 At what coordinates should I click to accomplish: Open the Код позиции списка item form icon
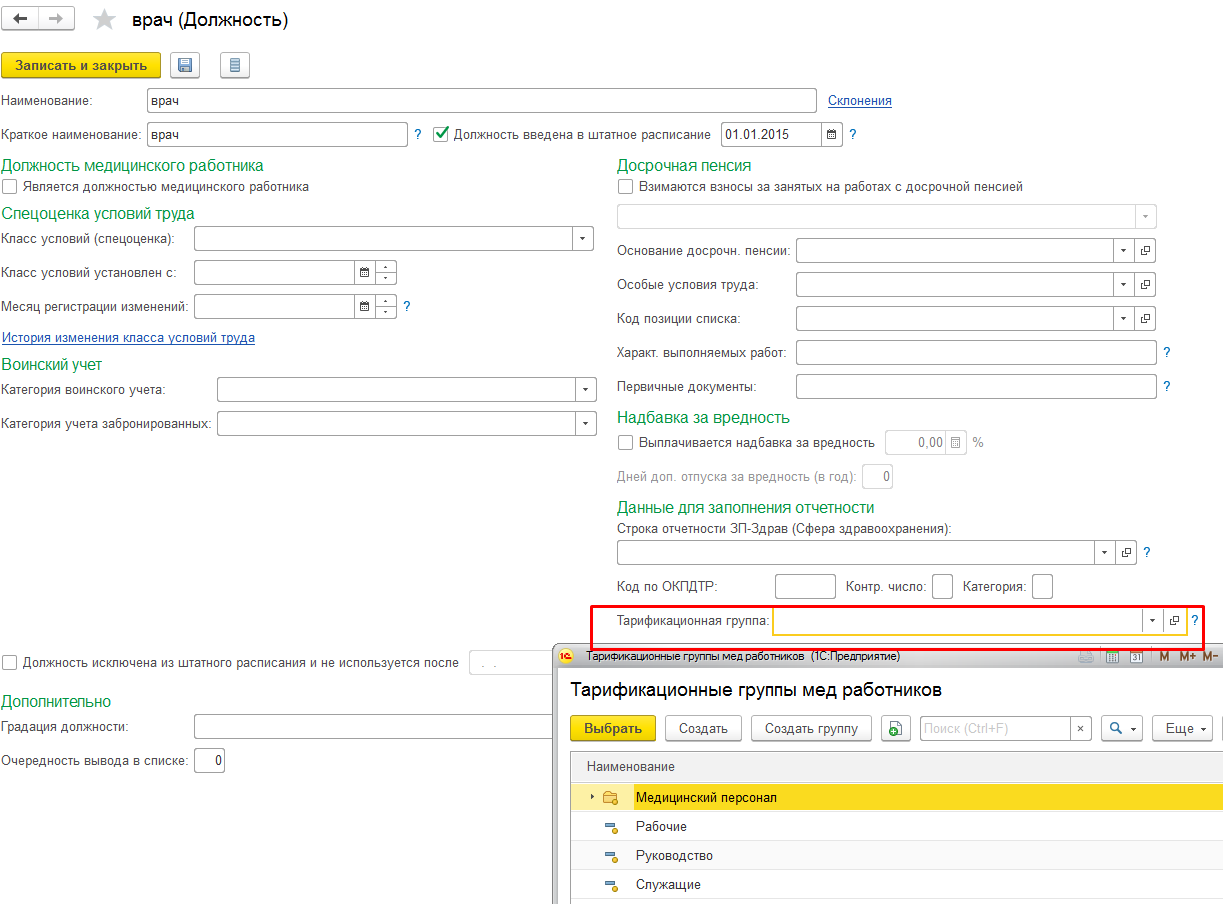(1146, 319)
